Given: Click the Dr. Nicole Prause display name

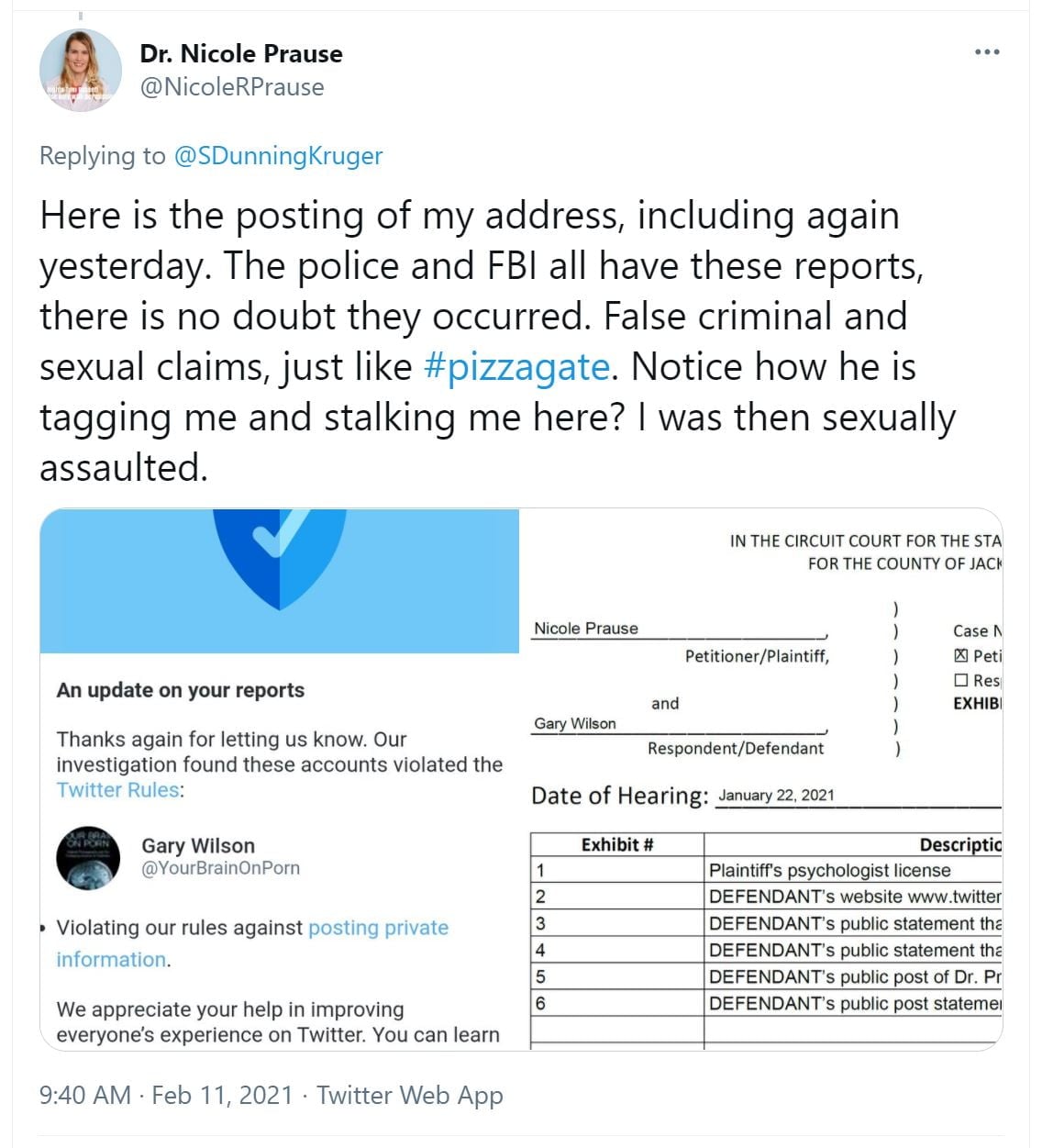Looking at the screenshot, I should 241,54.
